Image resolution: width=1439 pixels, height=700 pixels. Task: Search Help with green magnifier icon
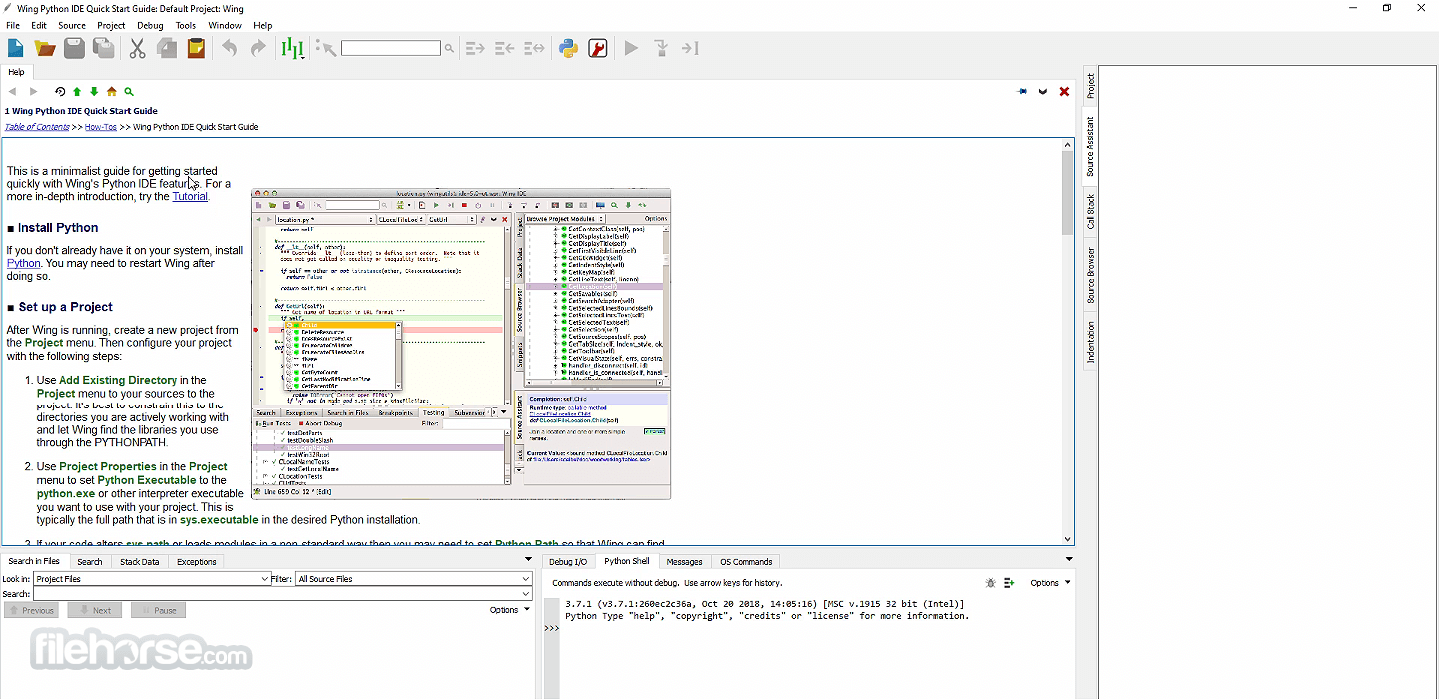coord(129,91)
